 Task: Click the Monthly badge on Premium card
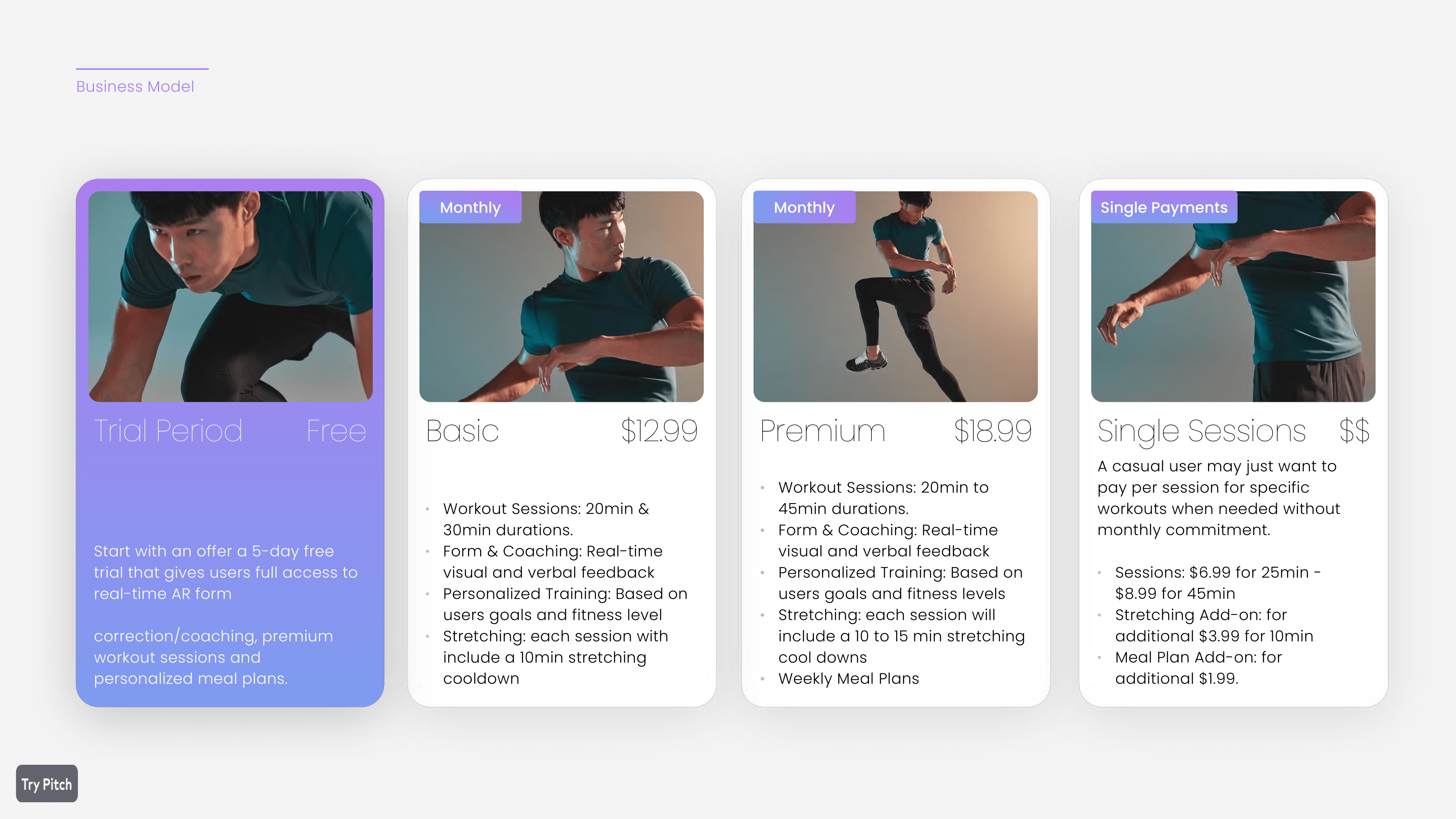tap(804, 207)
